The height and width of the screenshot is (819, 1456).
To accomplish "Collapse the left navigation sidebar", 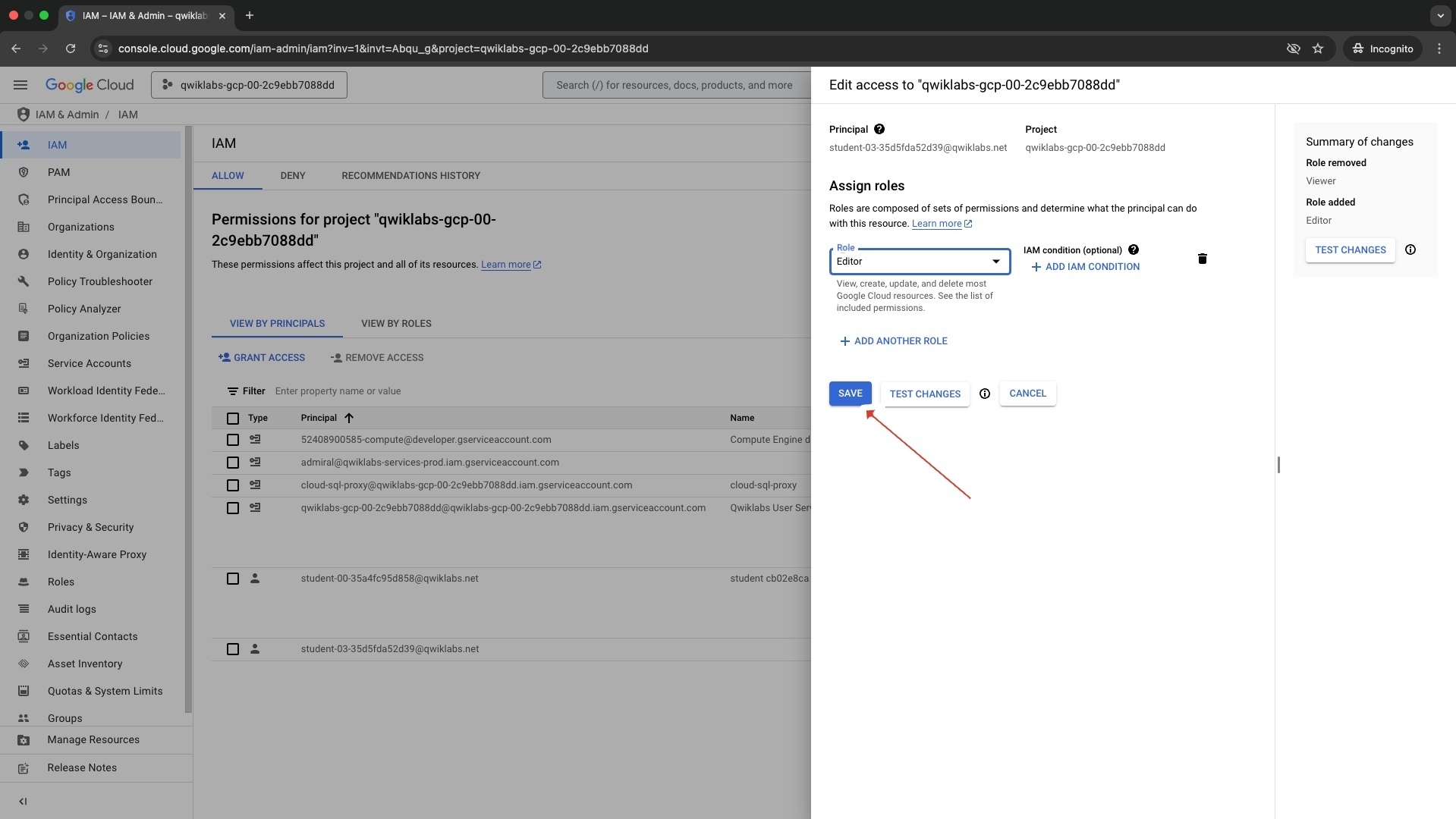I will point(23,802).
